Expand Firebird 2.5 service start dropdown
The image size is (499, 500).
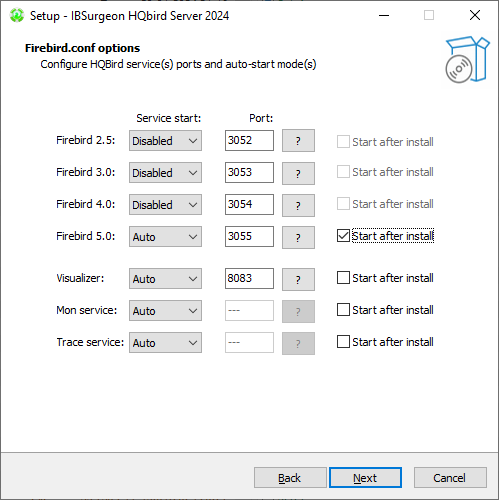pyautogui.click(x=165, y=141)
